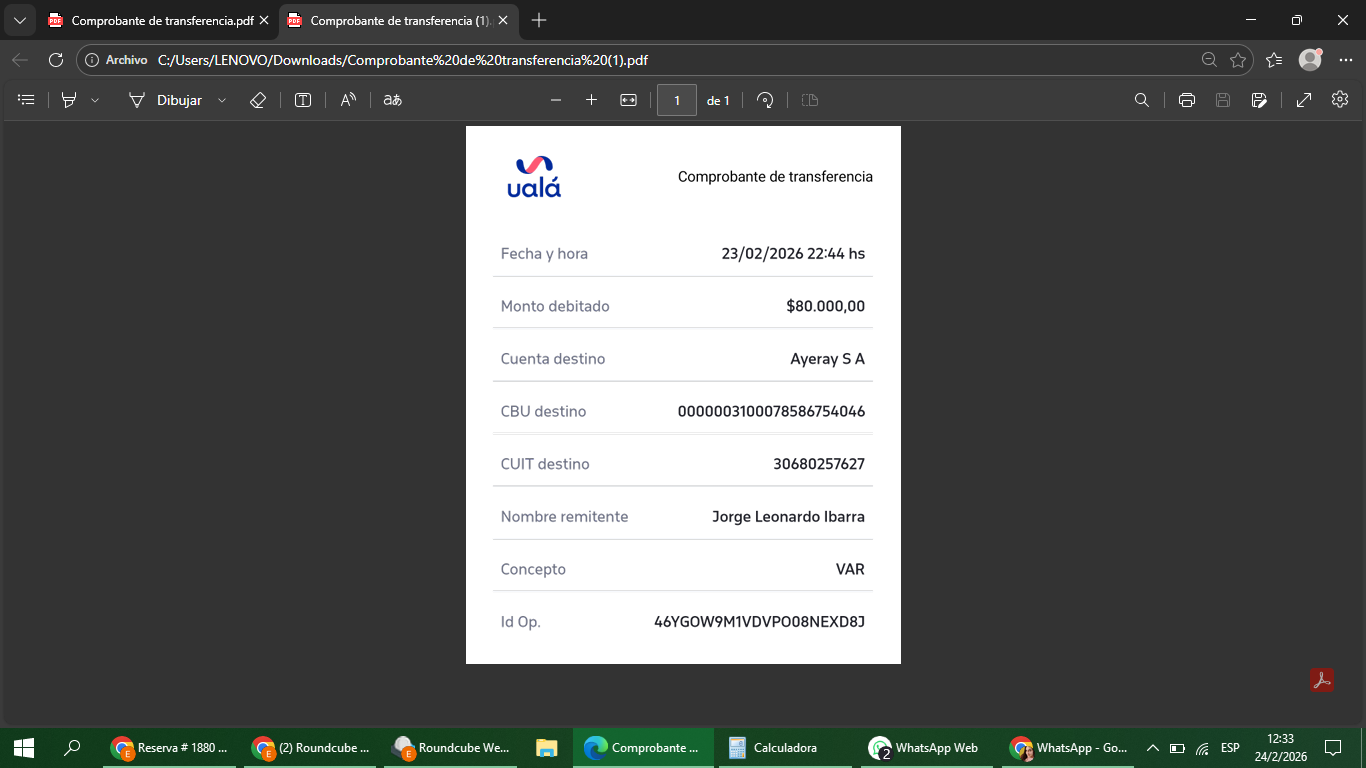The image size is (1366, 768).
Task: Toggle the Dibujar drawing tool
Action: [x=166, y=100]
